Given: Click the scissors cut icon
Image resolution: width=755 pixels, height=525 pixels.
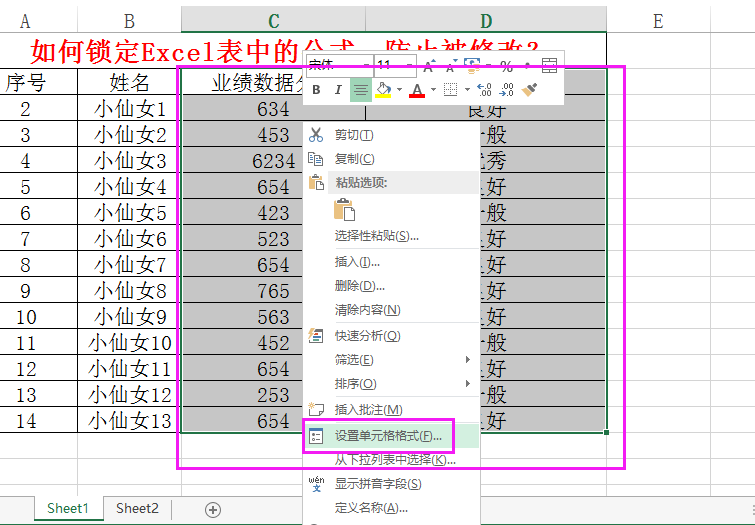Looking at the screenshot, I should pyautogui.click(x=316, y=135).
